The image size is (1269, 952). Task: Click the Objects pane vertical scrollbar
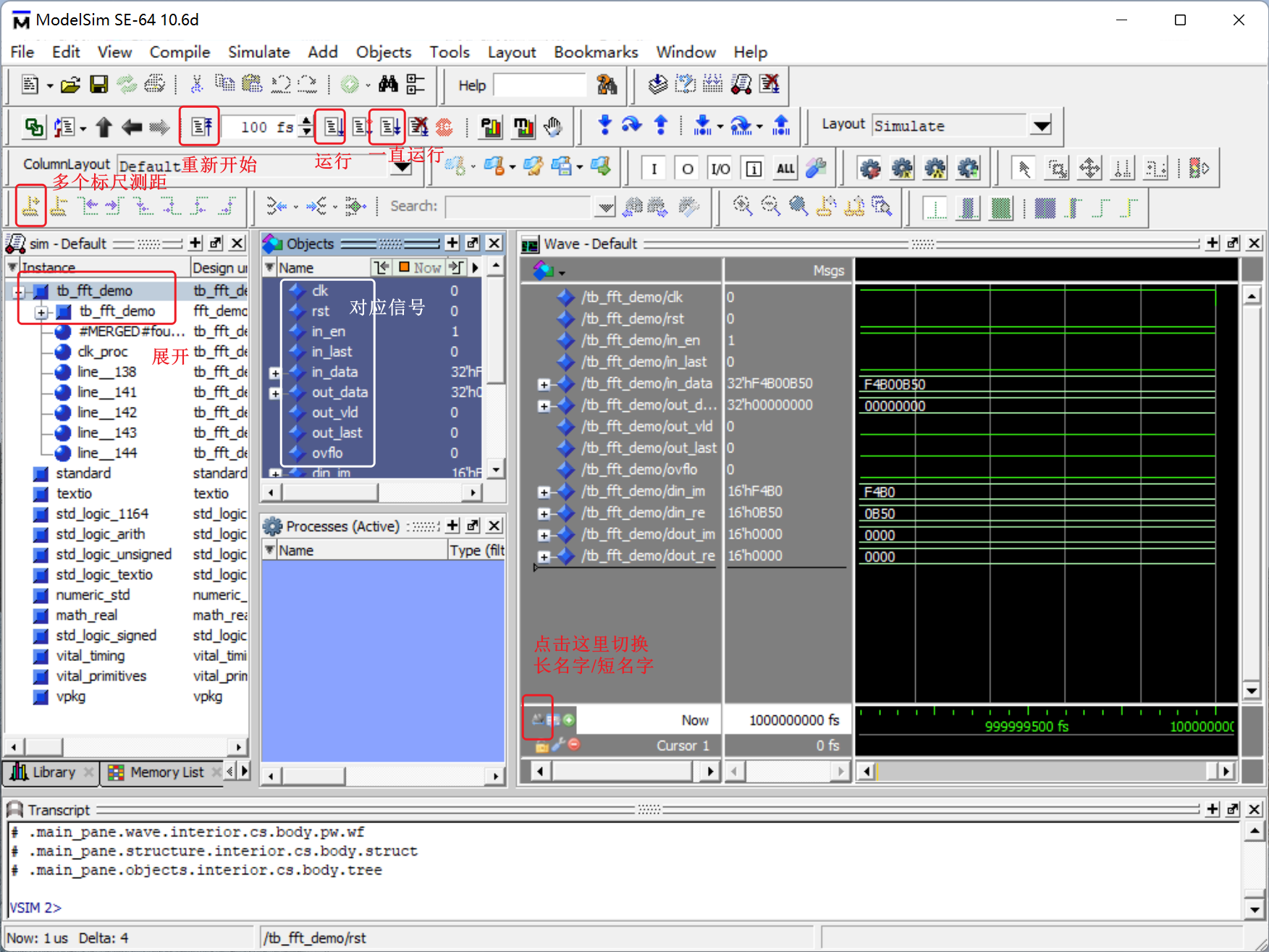(x=496, y=368)
